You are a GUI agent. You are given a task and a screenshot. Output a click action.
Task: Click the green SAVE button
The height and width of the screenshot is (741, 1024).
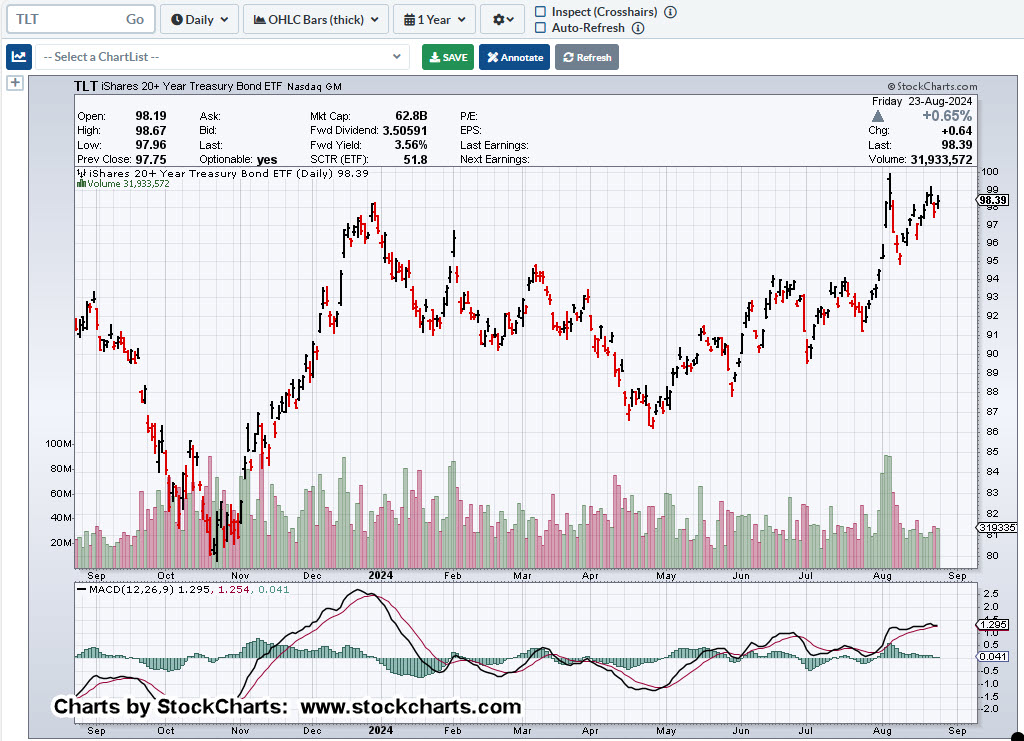(448, 57)
